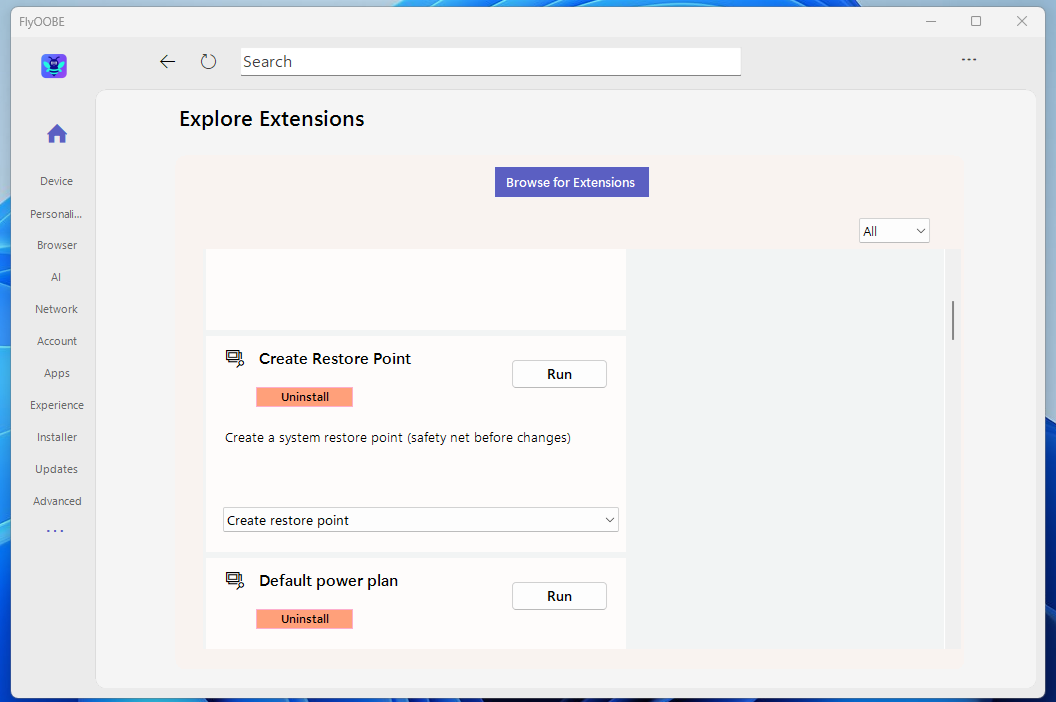Click the Create Restore Point extension icon
The height and width of the screenshot is (702, 1056).
[235, 358]
